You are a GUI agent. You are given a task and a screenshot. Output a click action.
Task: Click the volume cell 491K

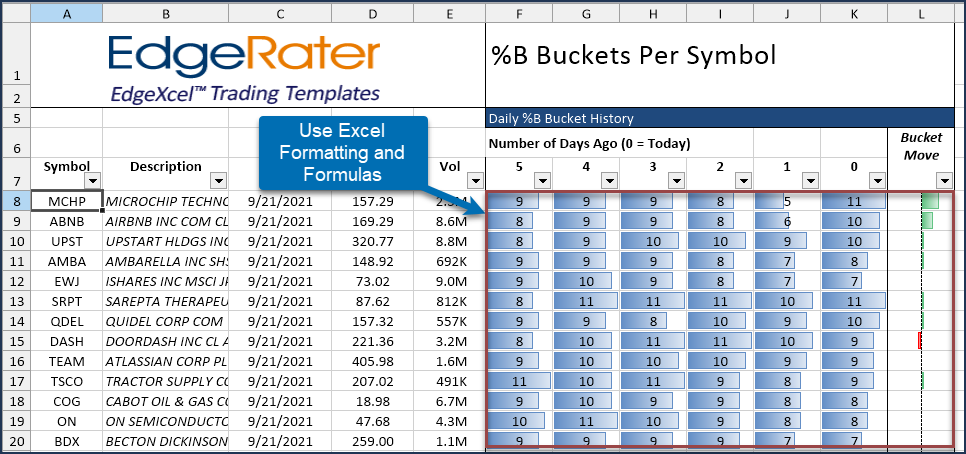tap(449, 381)
